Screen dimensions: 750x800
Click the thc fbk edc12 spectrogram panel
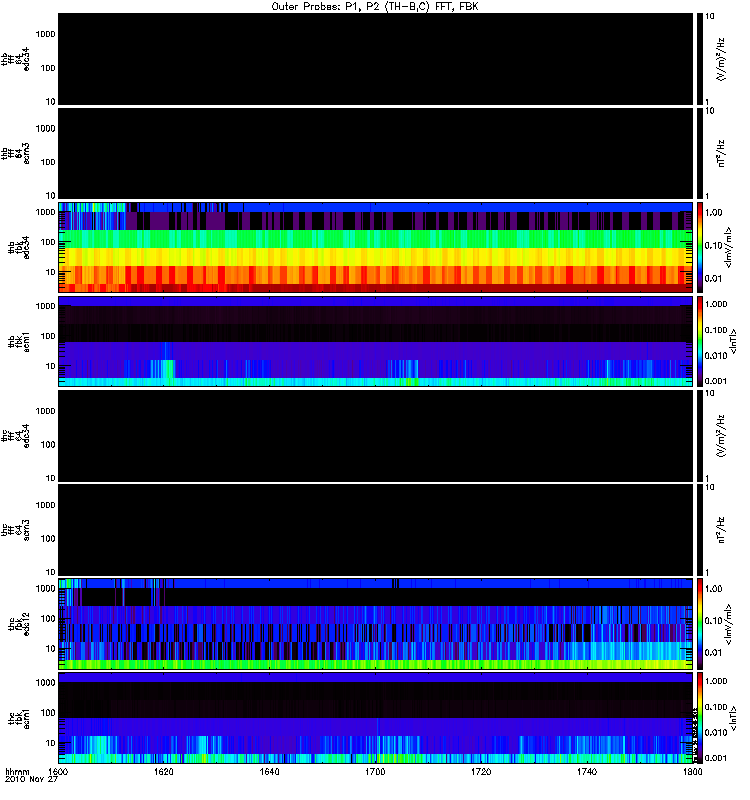pos(375,623)
